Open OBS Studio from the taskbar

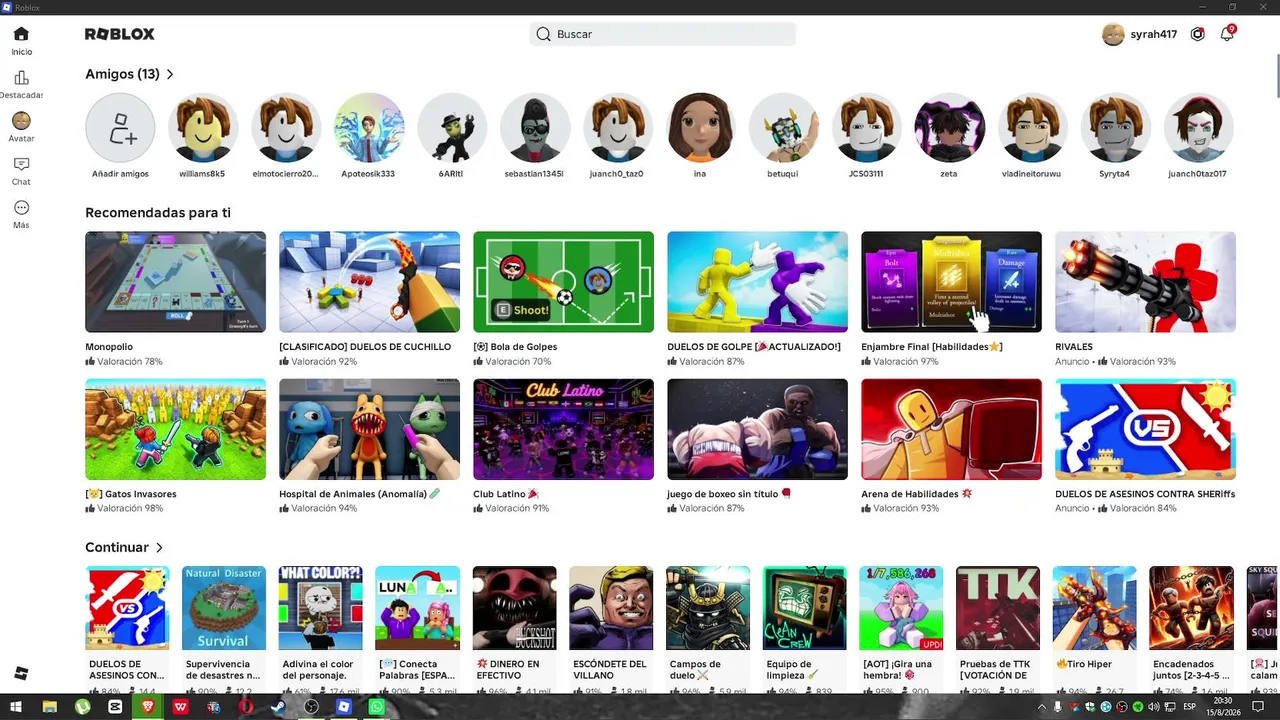[x=311, y=707]
